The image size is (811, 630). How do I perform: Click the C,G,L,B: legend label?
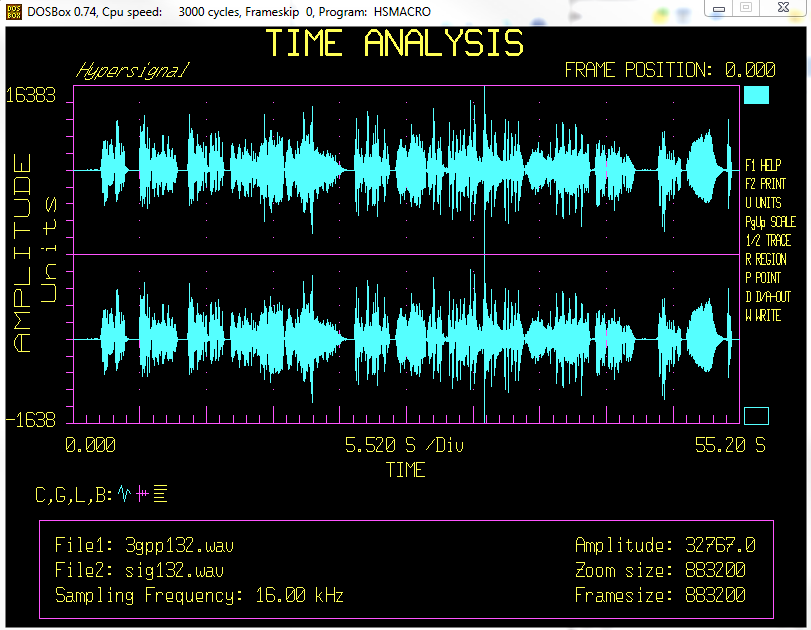click(x=74, y=495)
